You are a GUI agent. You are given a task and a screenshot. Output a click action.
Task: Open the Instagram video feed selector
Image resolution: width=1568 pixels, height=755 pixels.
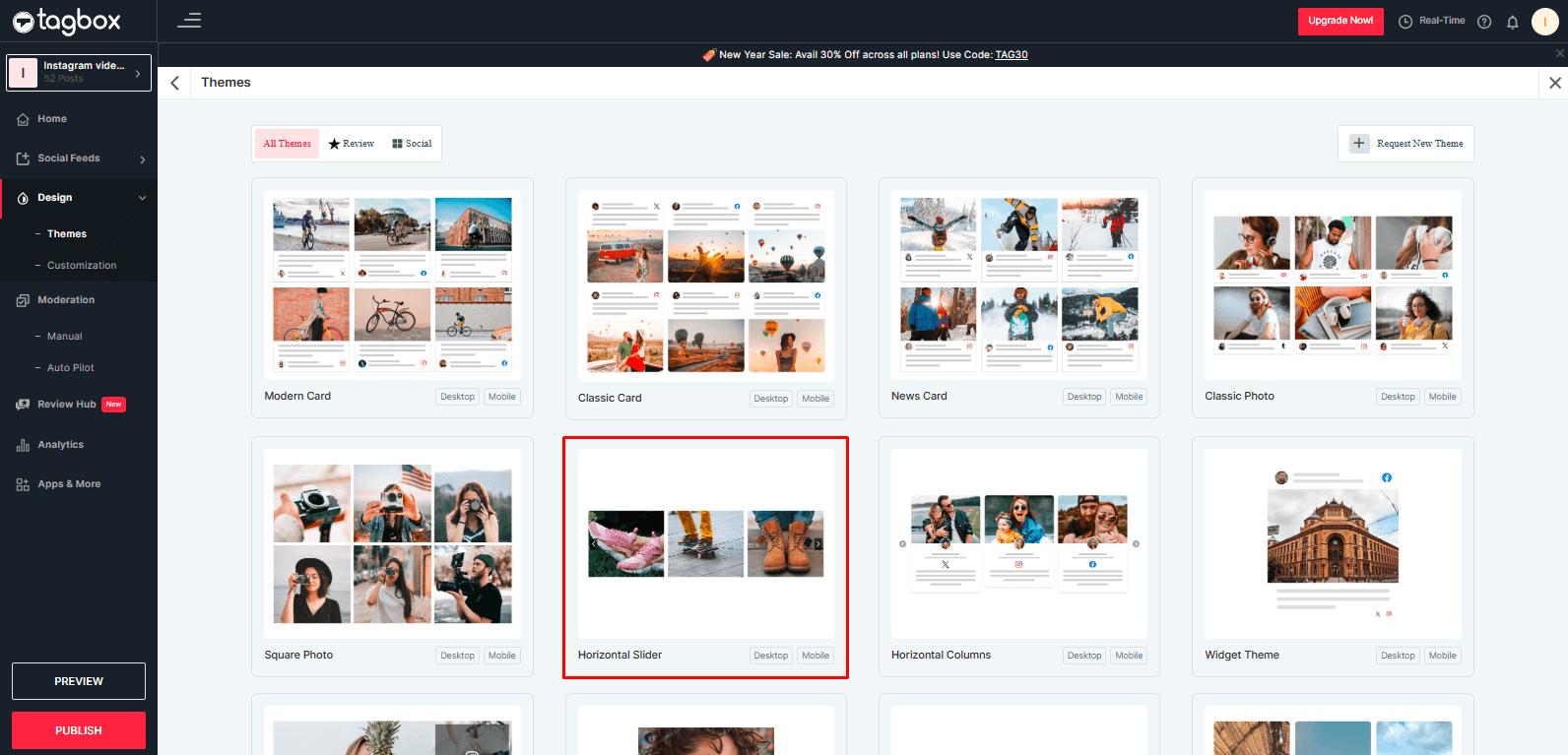[x=79, y=72]
